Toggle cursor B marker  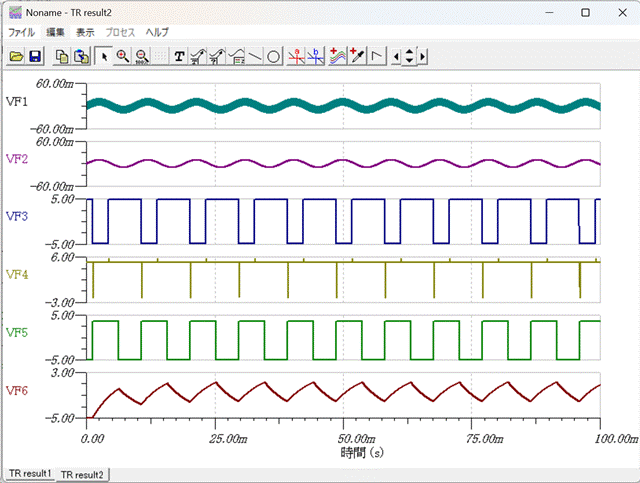(x=315, y=57)
